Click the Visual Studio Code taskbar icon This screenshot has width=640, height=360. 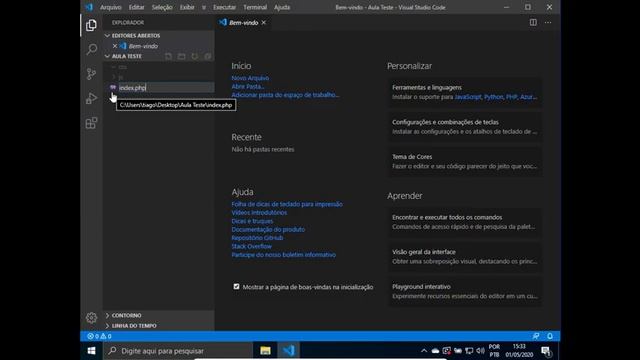pos(289,351)
